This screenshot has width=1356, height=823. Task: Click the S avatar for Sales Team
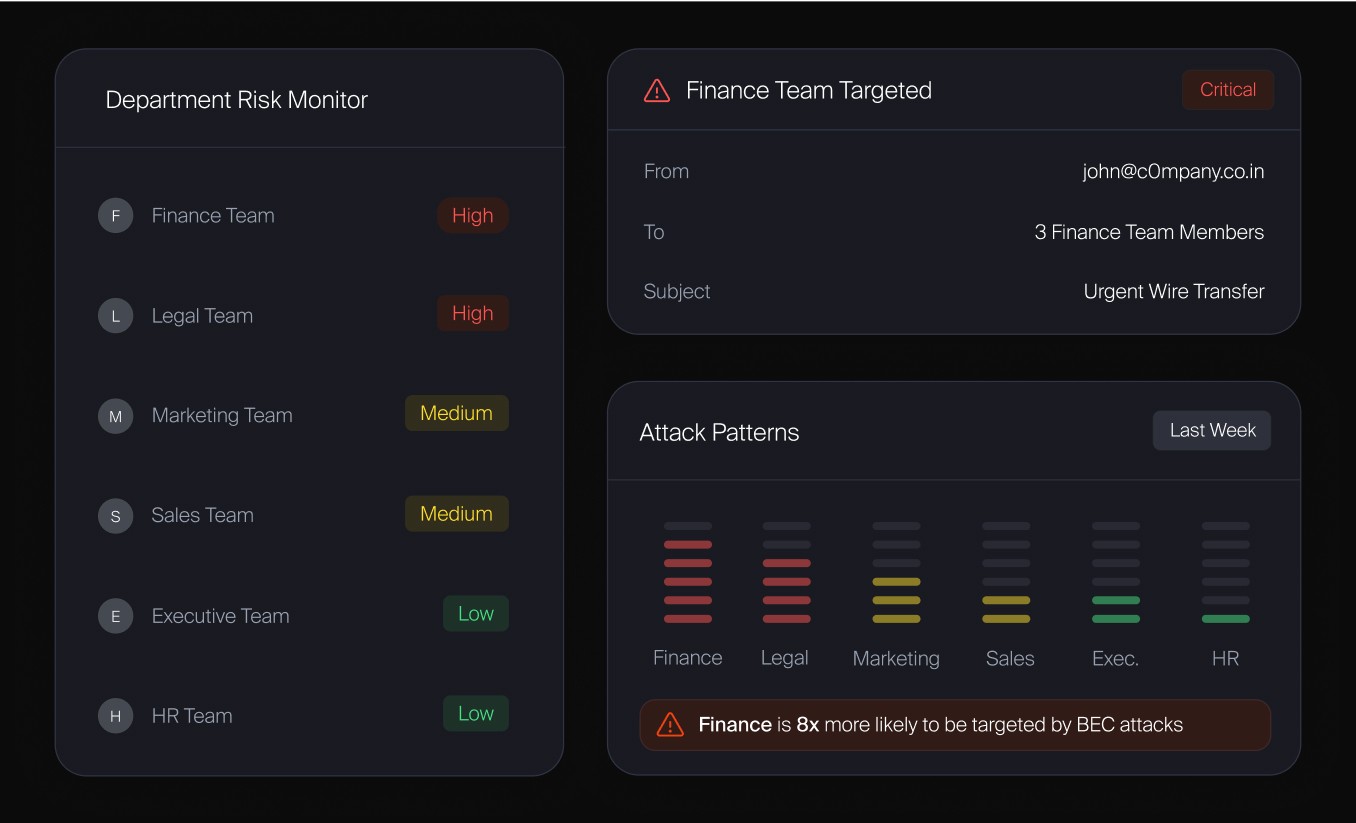(115, 516)
